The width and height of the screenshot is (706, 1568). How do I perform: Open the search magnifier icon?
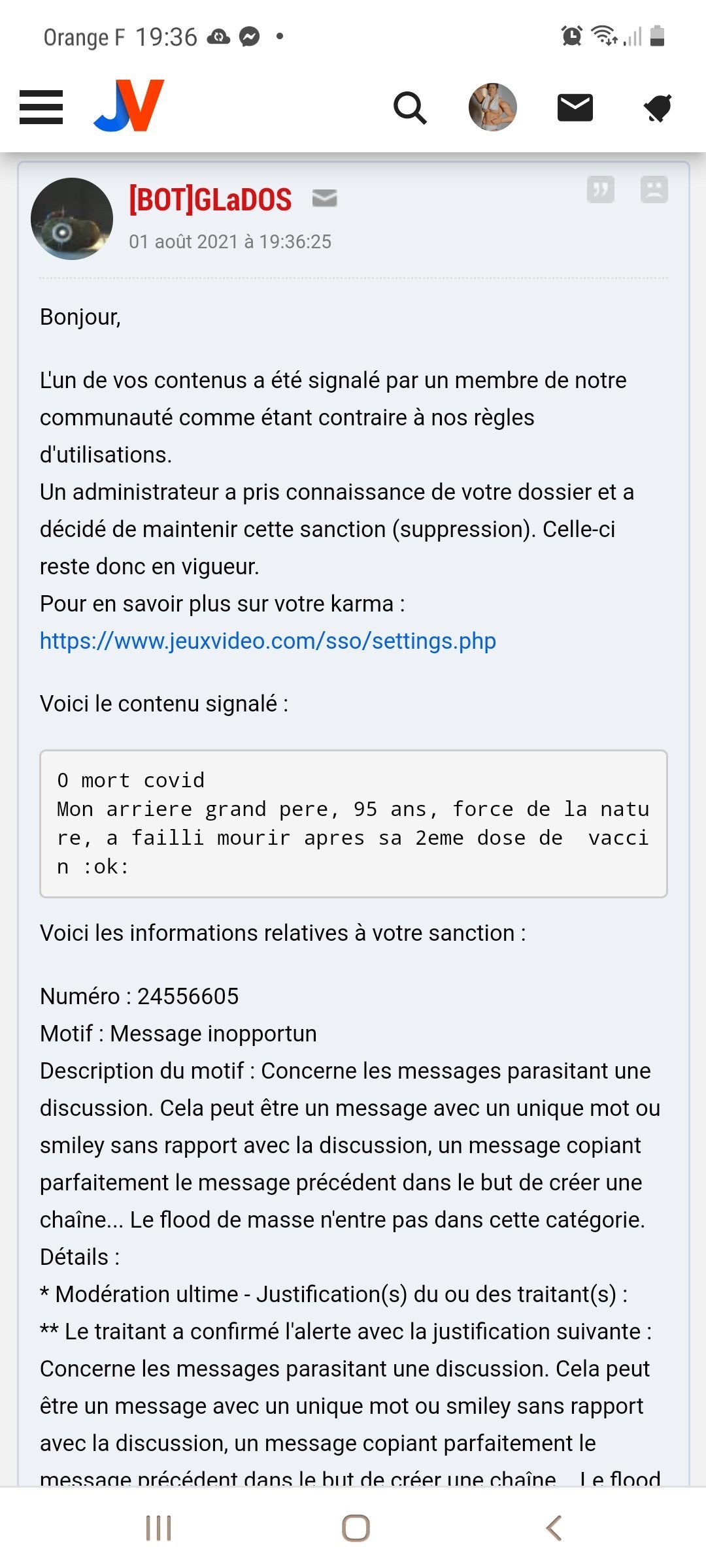[410, 108]
